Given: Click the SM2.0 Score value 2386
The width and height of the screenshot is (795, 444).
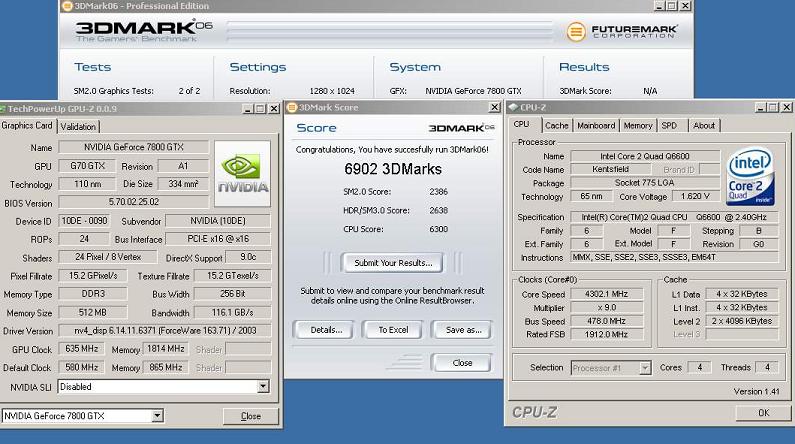Looking at the screenshot, I should click(438, 192).
